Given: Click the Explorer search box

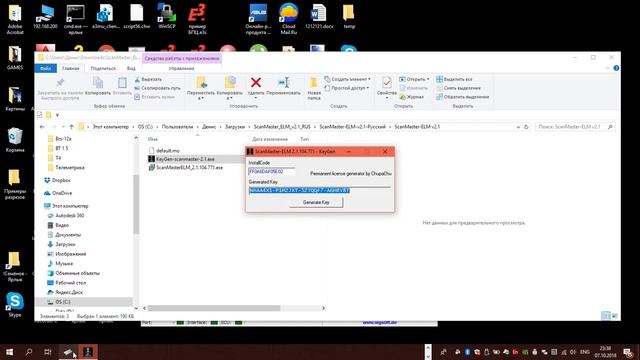Looking at the screenshot, I should [x=575, y=127].
